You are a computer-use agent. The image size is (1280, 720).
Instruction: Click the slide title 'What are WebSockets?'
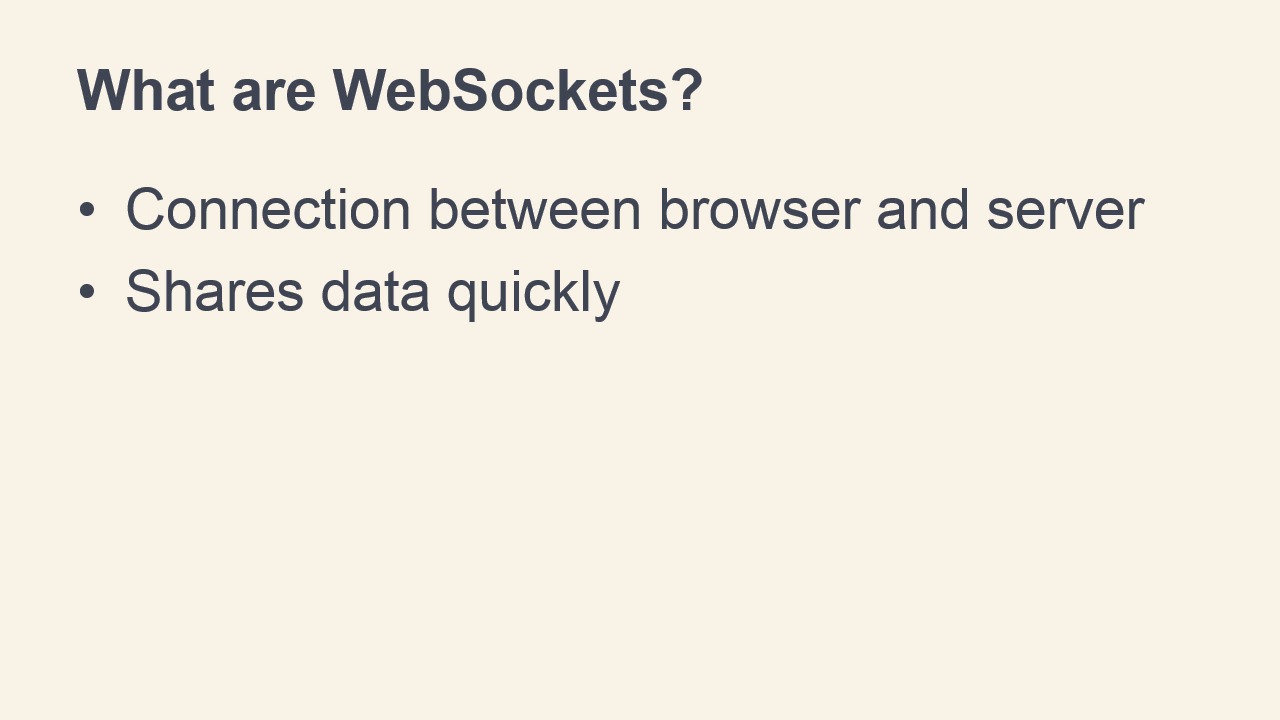tap(390, 90)
